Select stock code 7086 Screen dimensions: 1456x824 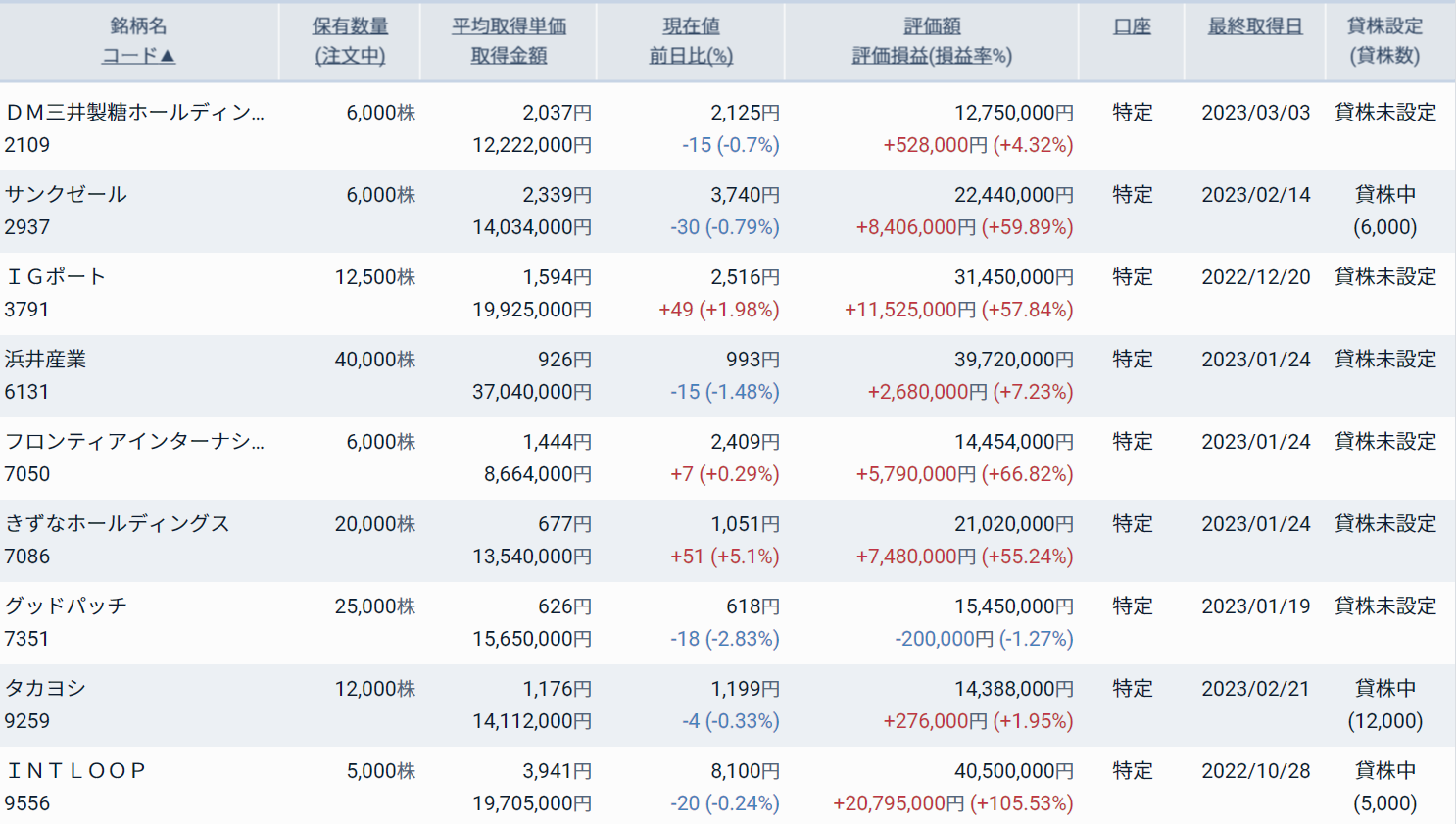point(27,557)
